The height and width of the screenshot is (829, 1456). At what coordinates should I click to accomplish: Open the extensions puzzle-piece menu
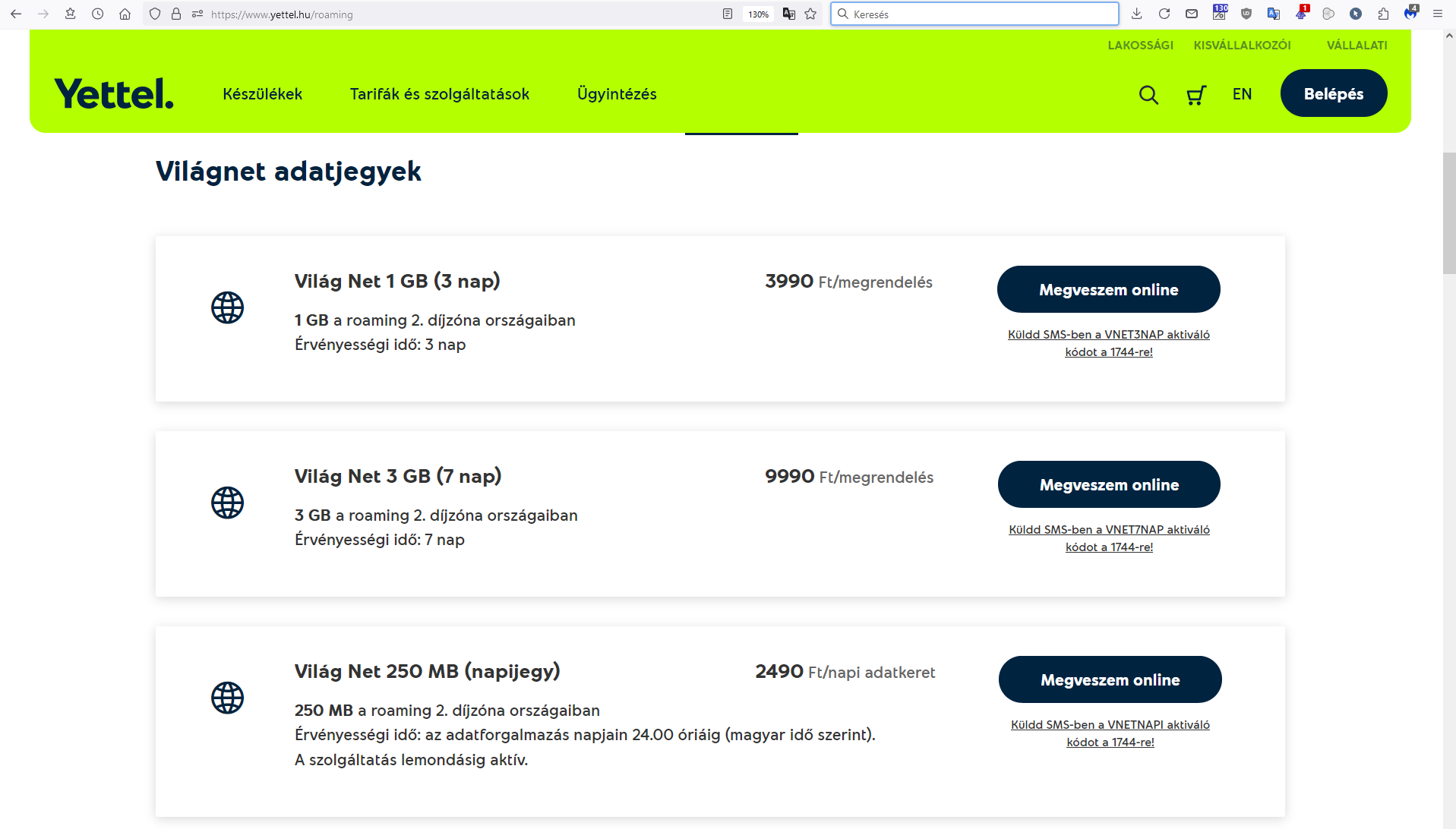(1383, 14)
